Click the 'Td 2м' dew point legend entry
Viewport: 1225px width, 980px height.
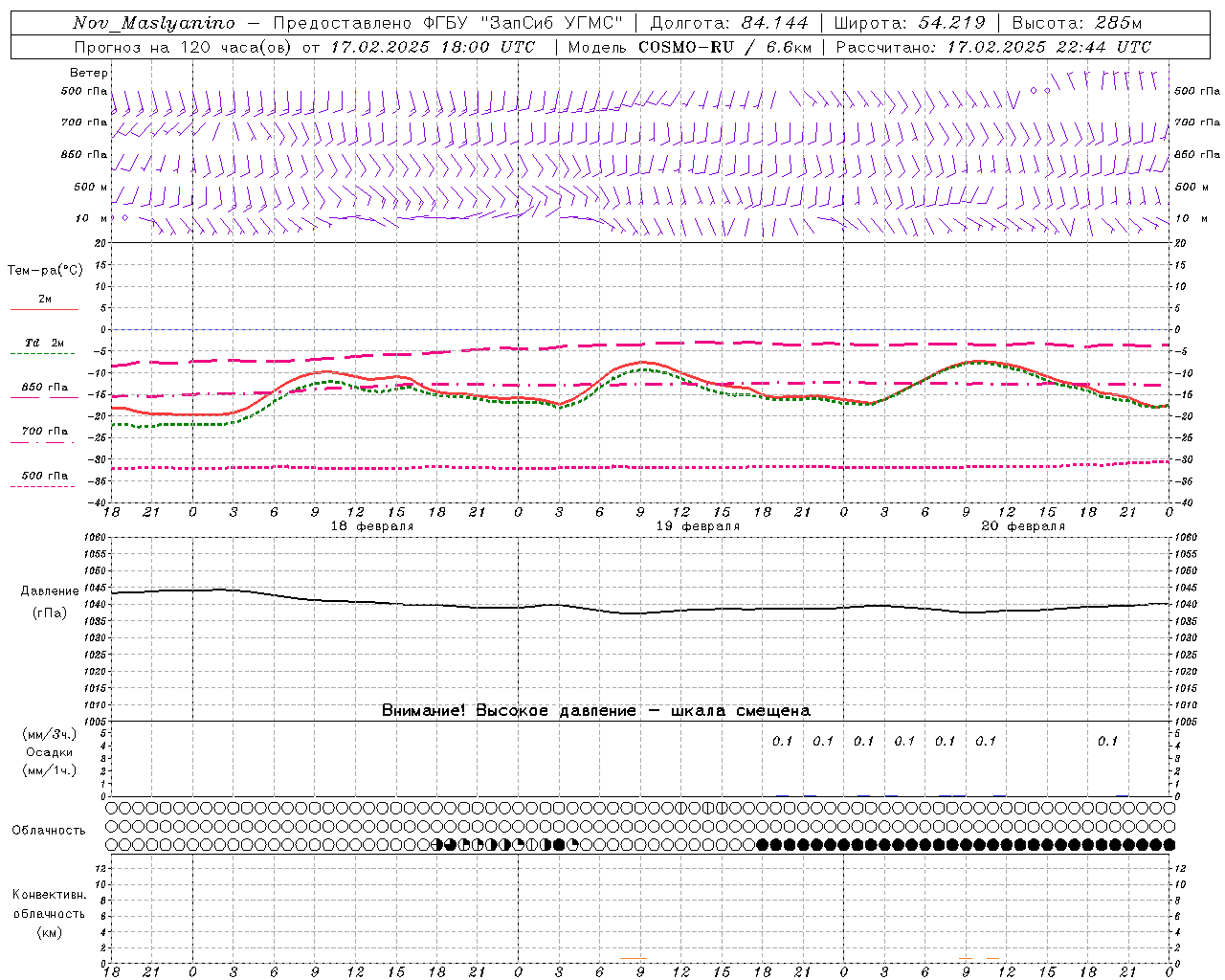[x=45, y=343]
